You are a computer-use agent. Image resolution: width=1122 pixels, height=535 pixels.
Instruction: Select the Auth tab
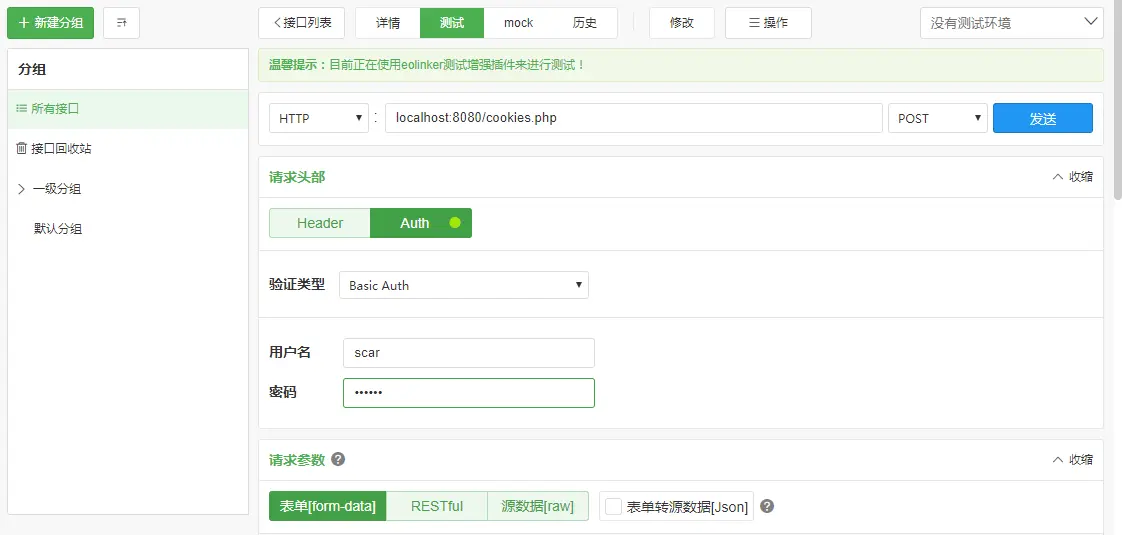(x=421, y=223)
